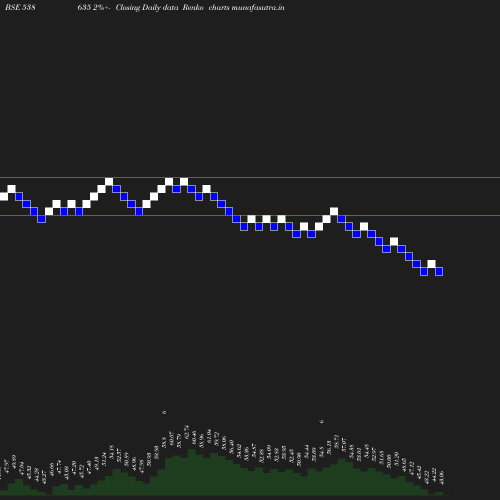The width and height of the screenshot is (500, 500).
Task: Click the '635 2%+-' header text
Action: coord(94,7)
